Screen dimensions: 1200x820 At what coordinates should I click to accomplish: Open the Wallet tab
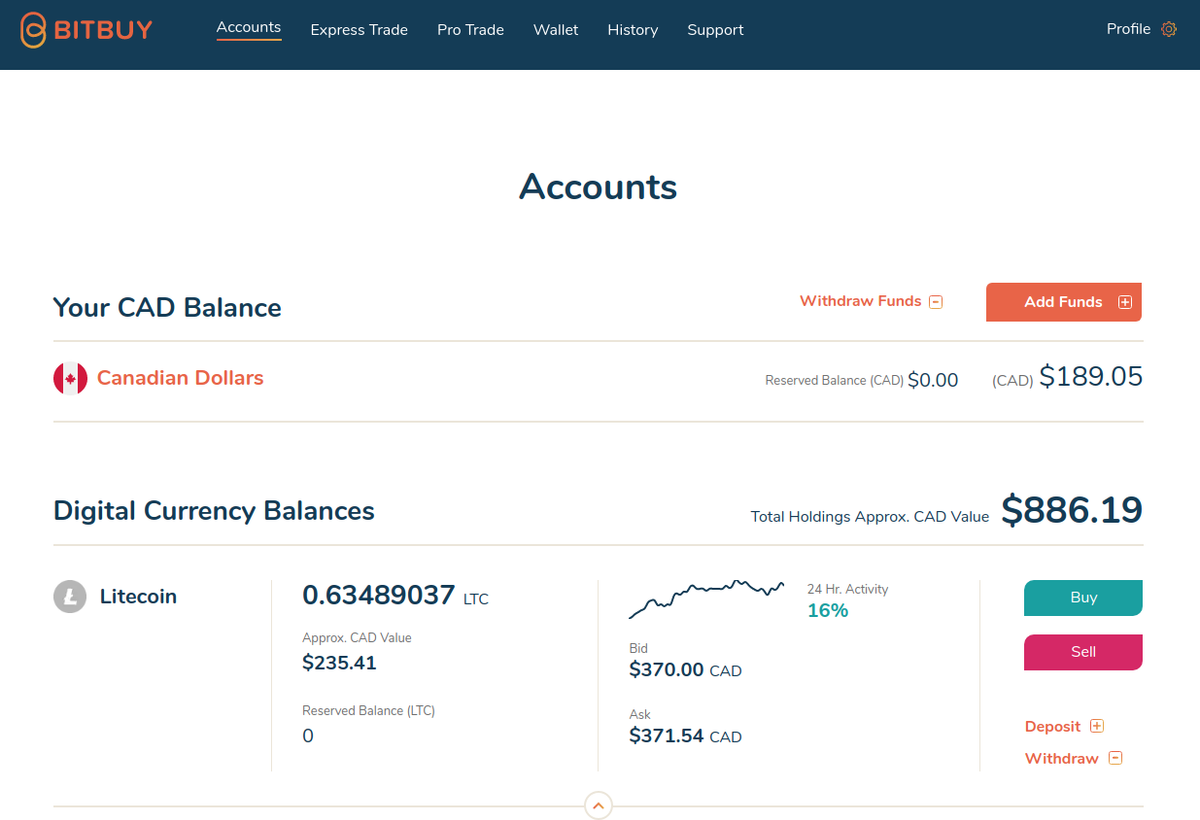click(556, 30)
